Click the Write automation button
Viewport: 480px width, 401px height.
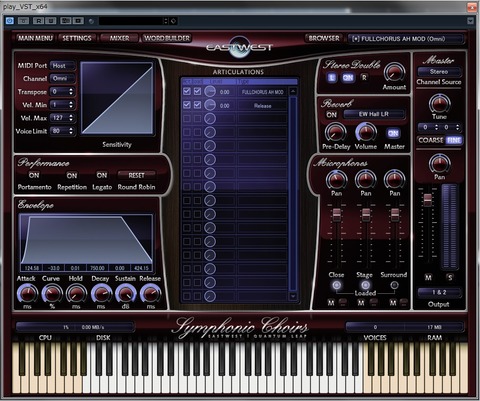[50, 21]
